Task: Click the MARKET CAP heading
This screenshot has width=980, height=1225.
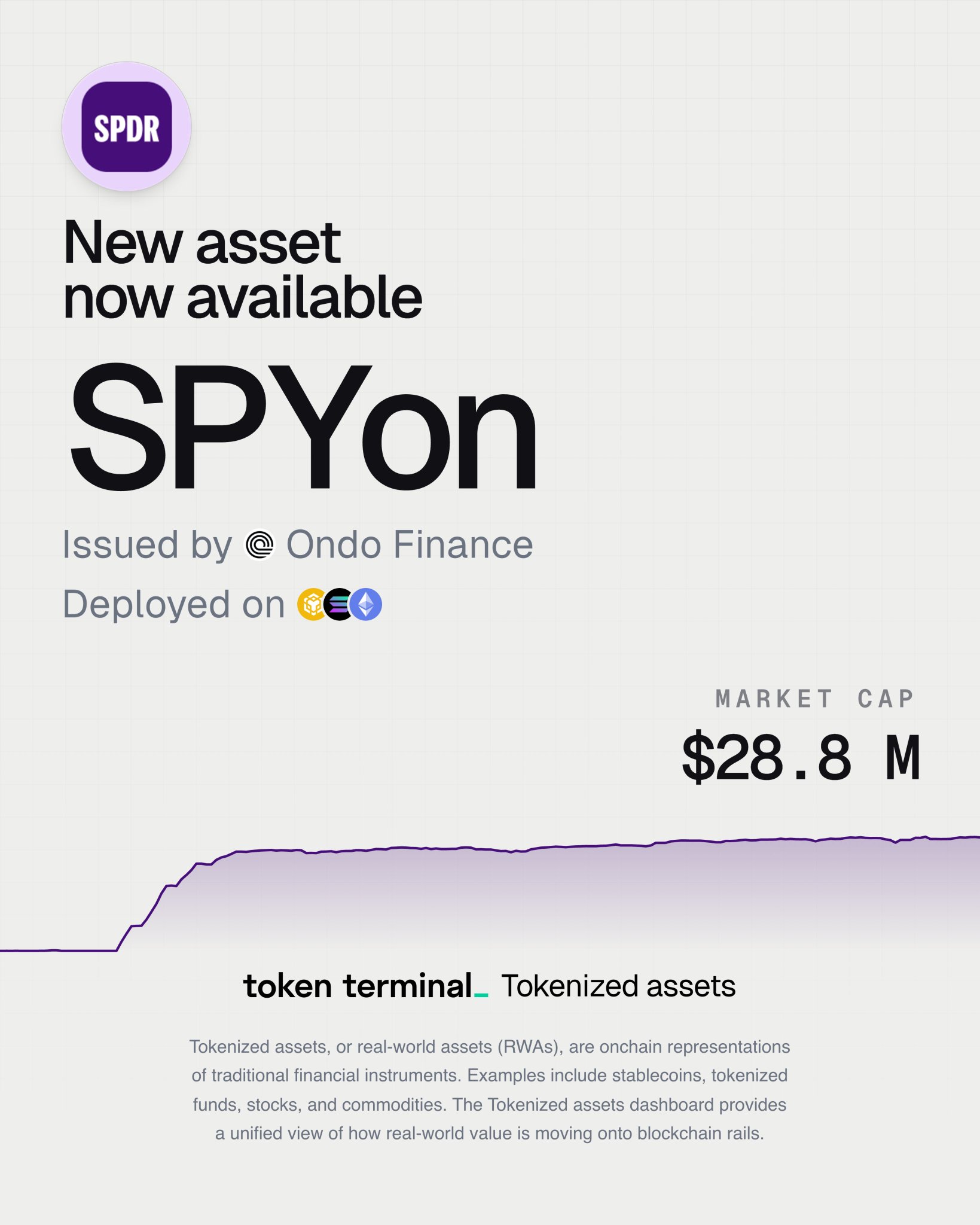Action: pos(814,699)
